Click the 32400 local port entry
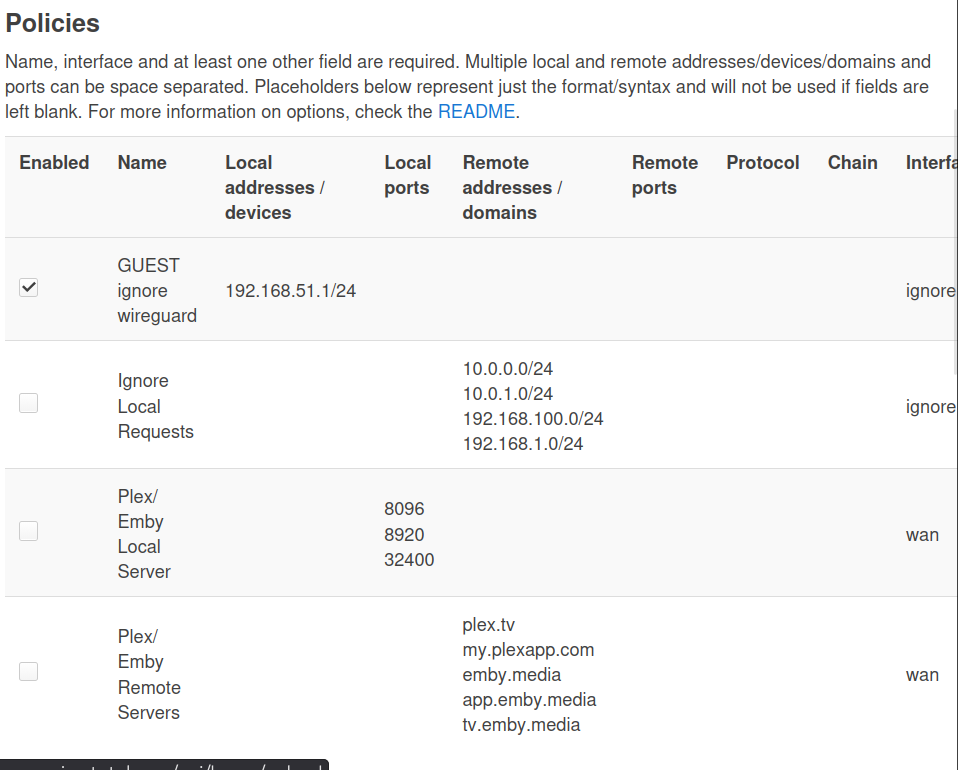Screen dimensions: 958x770 coord(409,560)
